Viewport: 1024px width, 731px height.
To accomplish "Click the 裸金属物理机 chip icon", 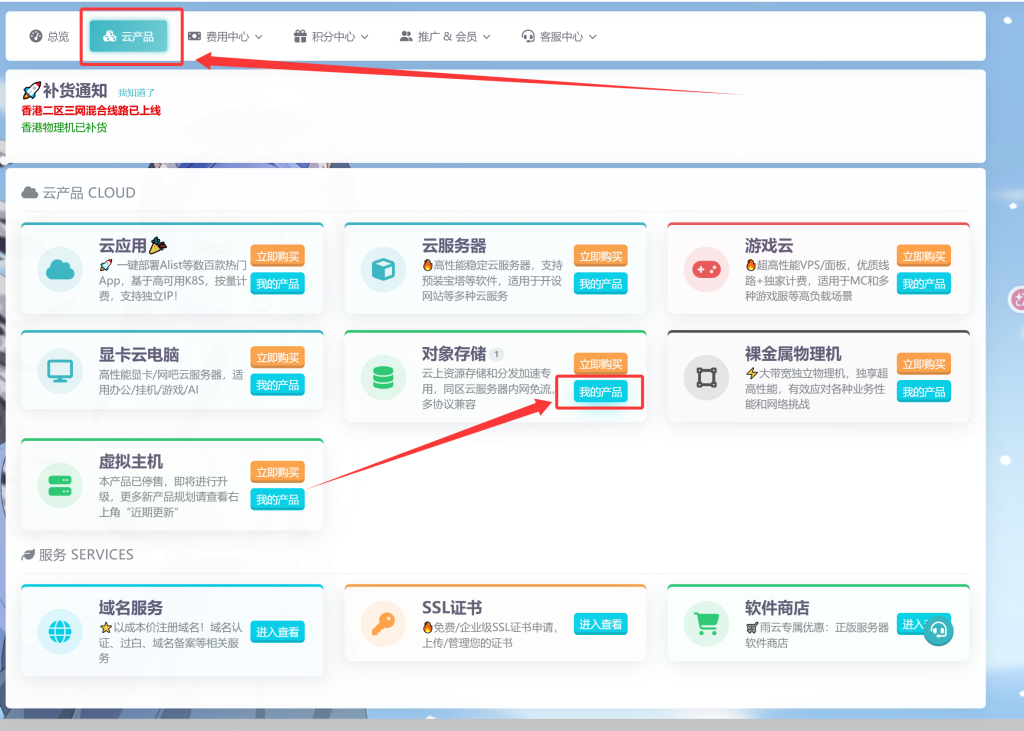I will click(x=706, y=377).
